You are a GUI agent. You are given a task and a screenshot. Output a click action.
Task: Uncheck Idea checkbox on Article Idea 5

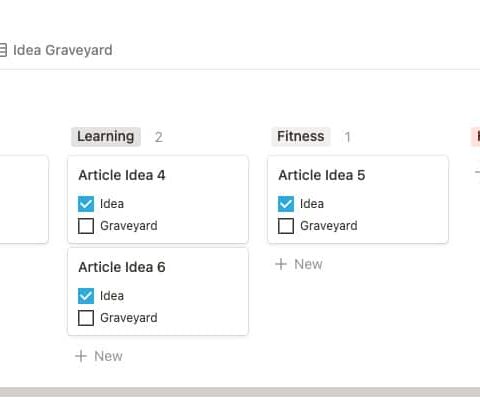click(286, 204)
